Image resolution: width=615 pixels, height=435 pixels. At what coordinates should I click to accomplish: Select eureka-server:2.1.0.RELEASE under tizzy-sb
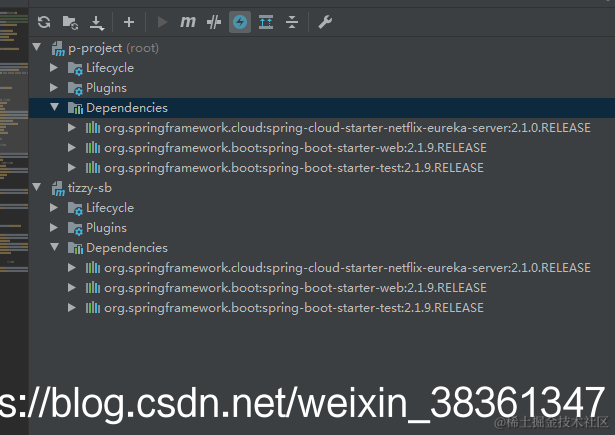click(347, 268)
